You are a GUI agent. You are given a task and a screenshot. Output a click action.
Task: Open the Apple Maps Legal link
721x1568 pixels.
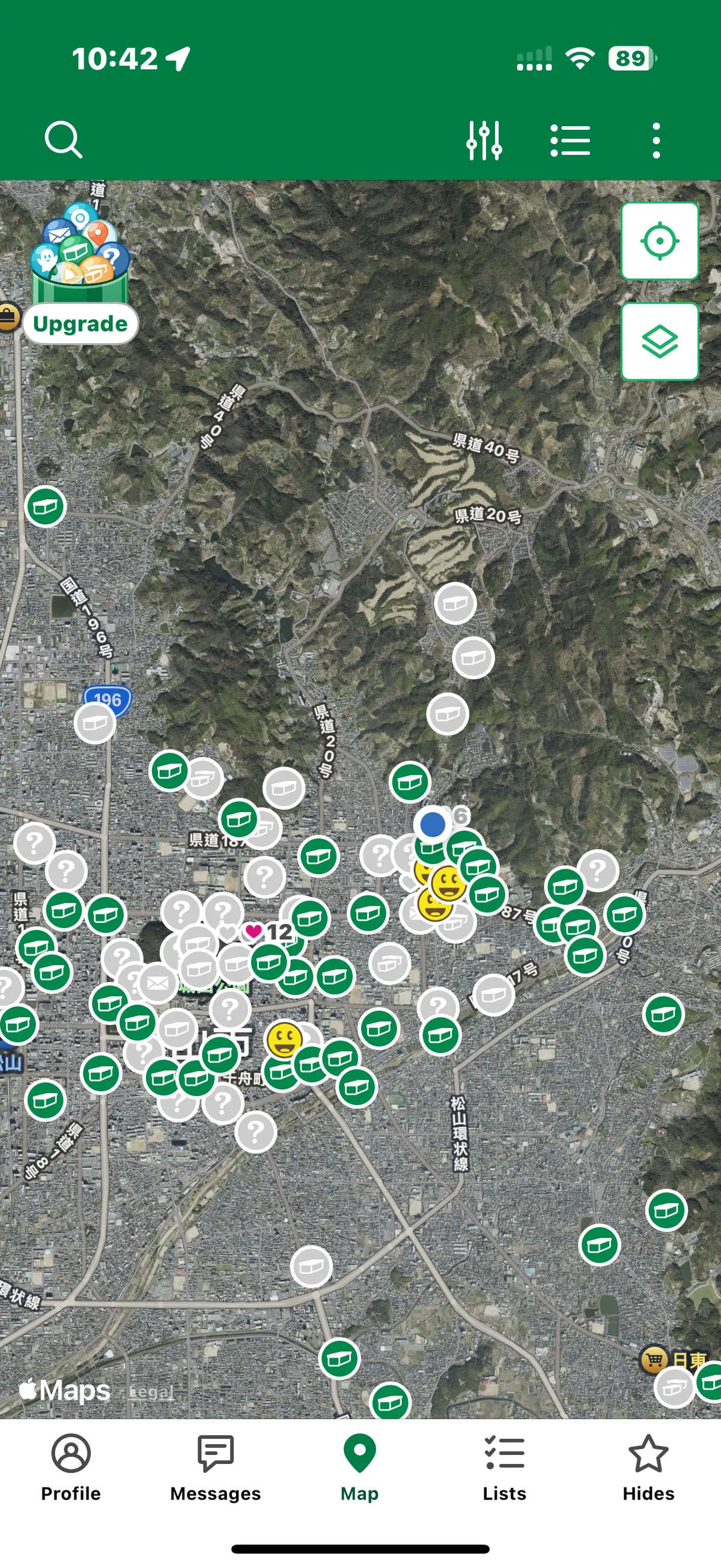click(152, 1391)
